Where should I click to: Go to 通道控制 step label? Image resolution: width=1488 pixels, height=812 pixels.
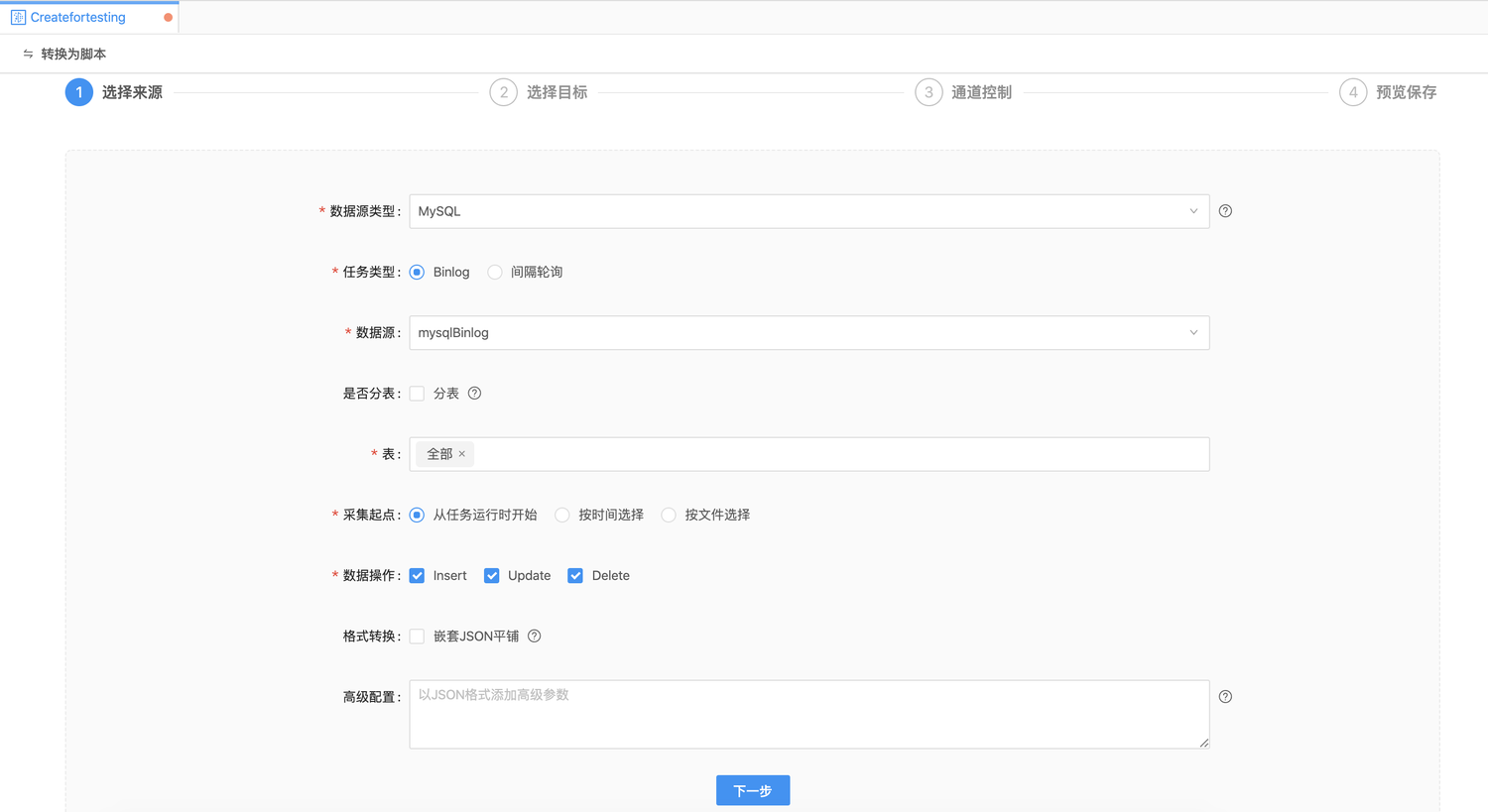[x=981, y=92]
